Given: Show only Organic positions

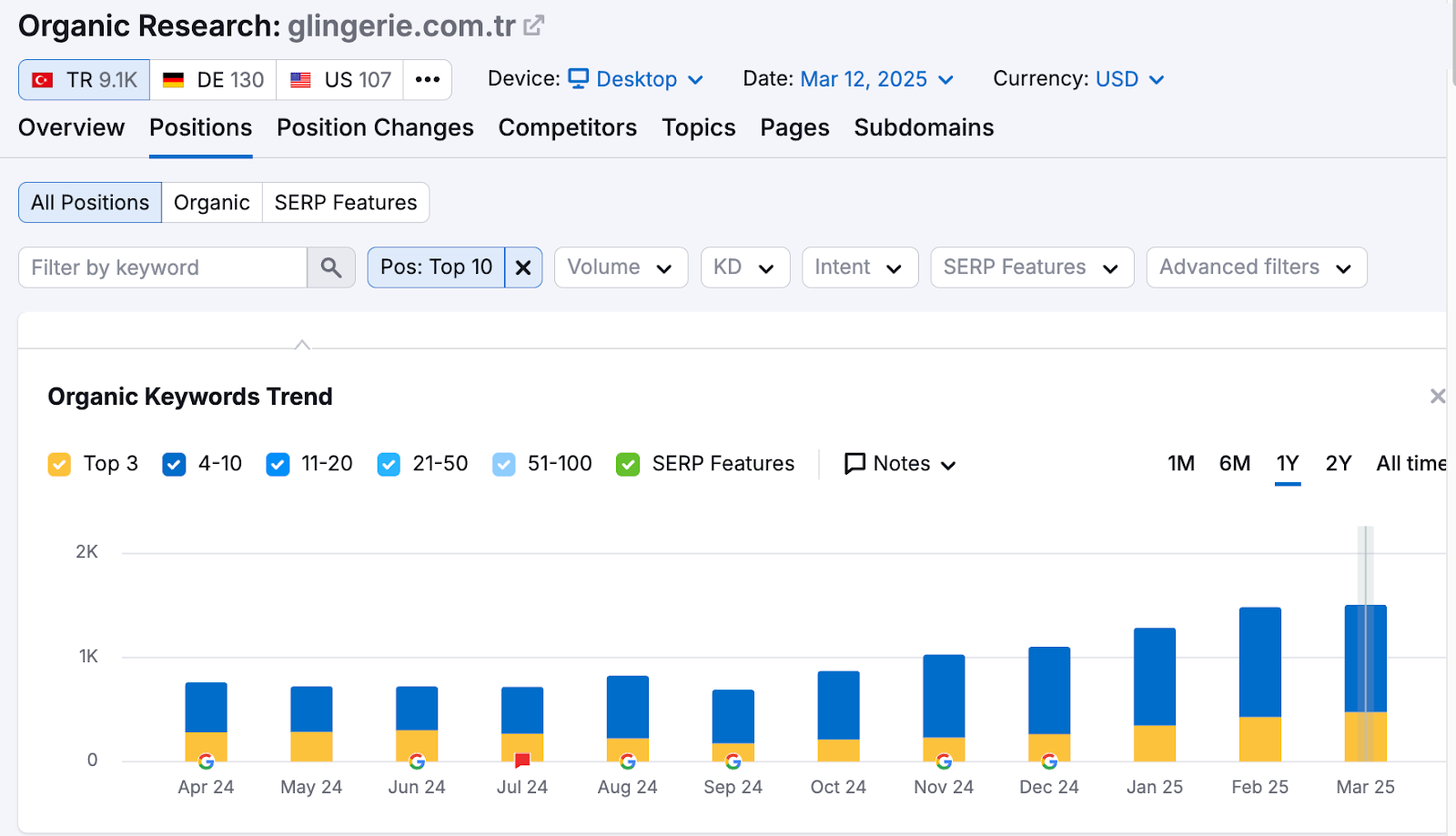Looking at the screenshot, I should click(x=211, y=203).
